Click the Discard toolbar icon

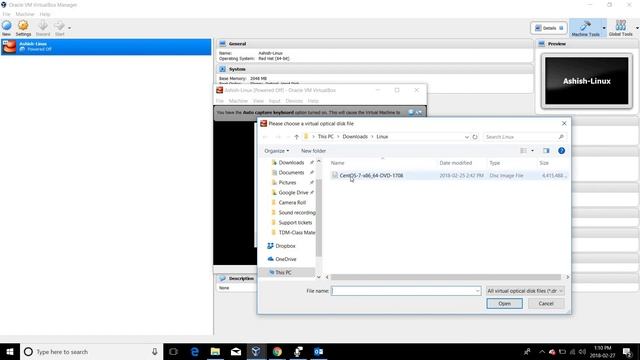pos(43,28)
